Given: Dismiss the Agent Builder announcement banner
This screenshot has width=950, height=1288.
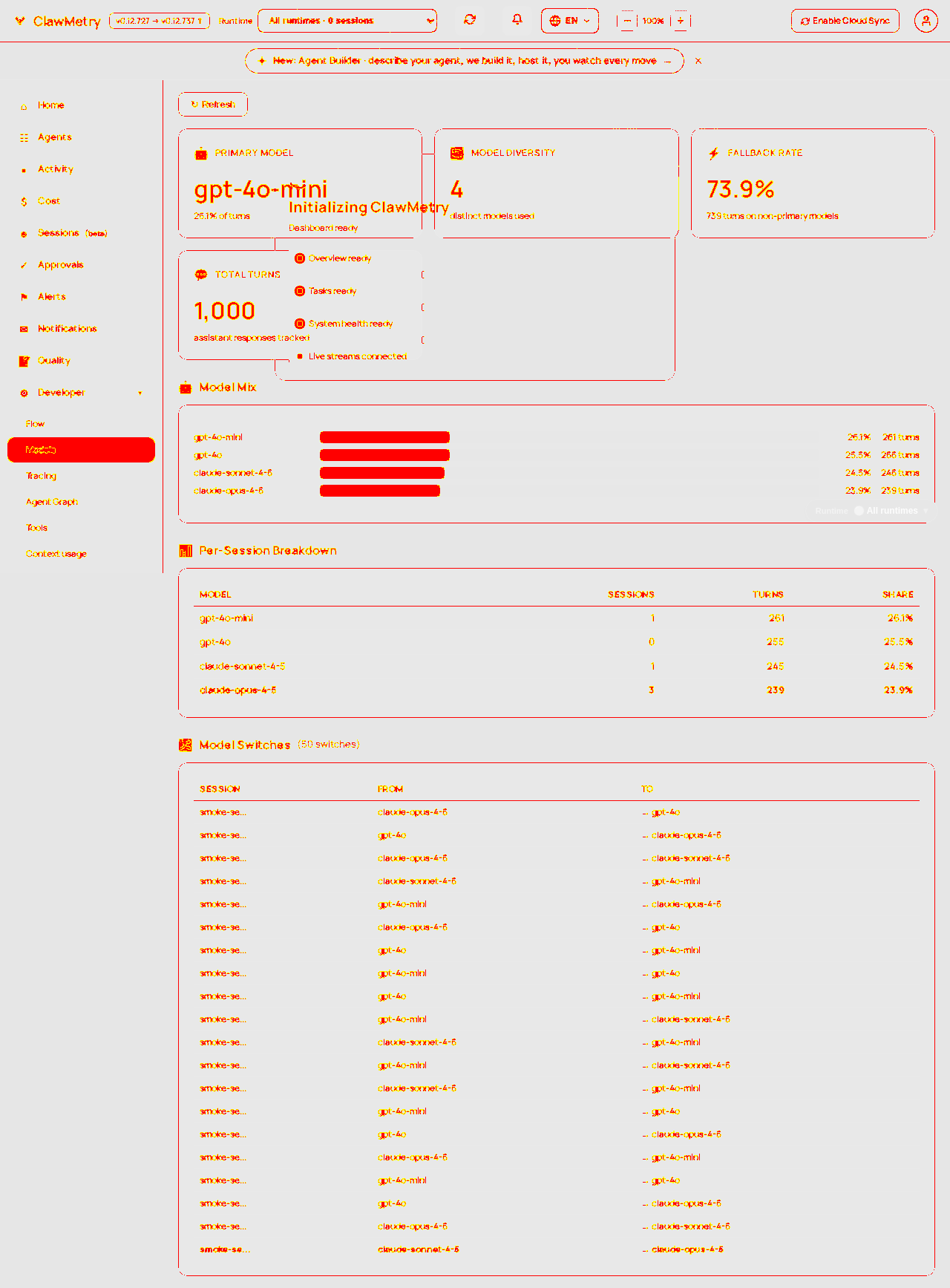Looking at the screenshot, I should (x=698, y=61).
